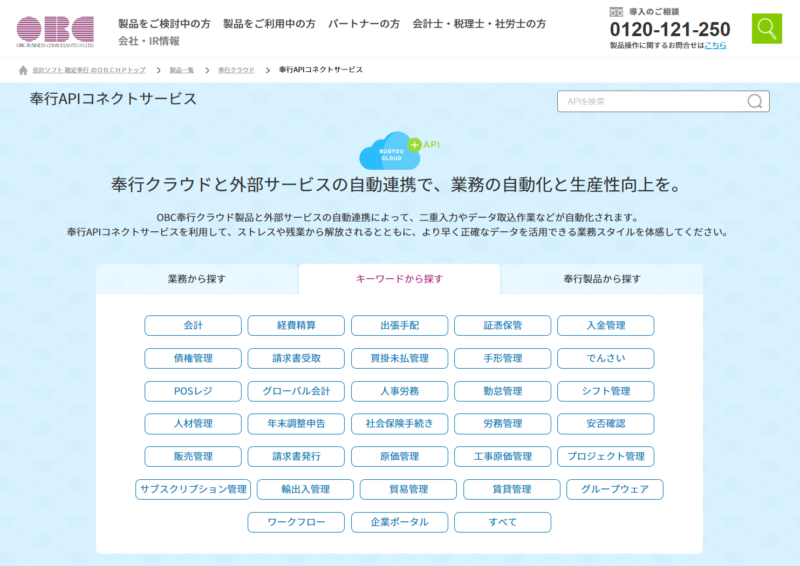Screen dimensions: 800x566
Task: Select the 請求書発行 keyword button
Action: tap(296, 457)
